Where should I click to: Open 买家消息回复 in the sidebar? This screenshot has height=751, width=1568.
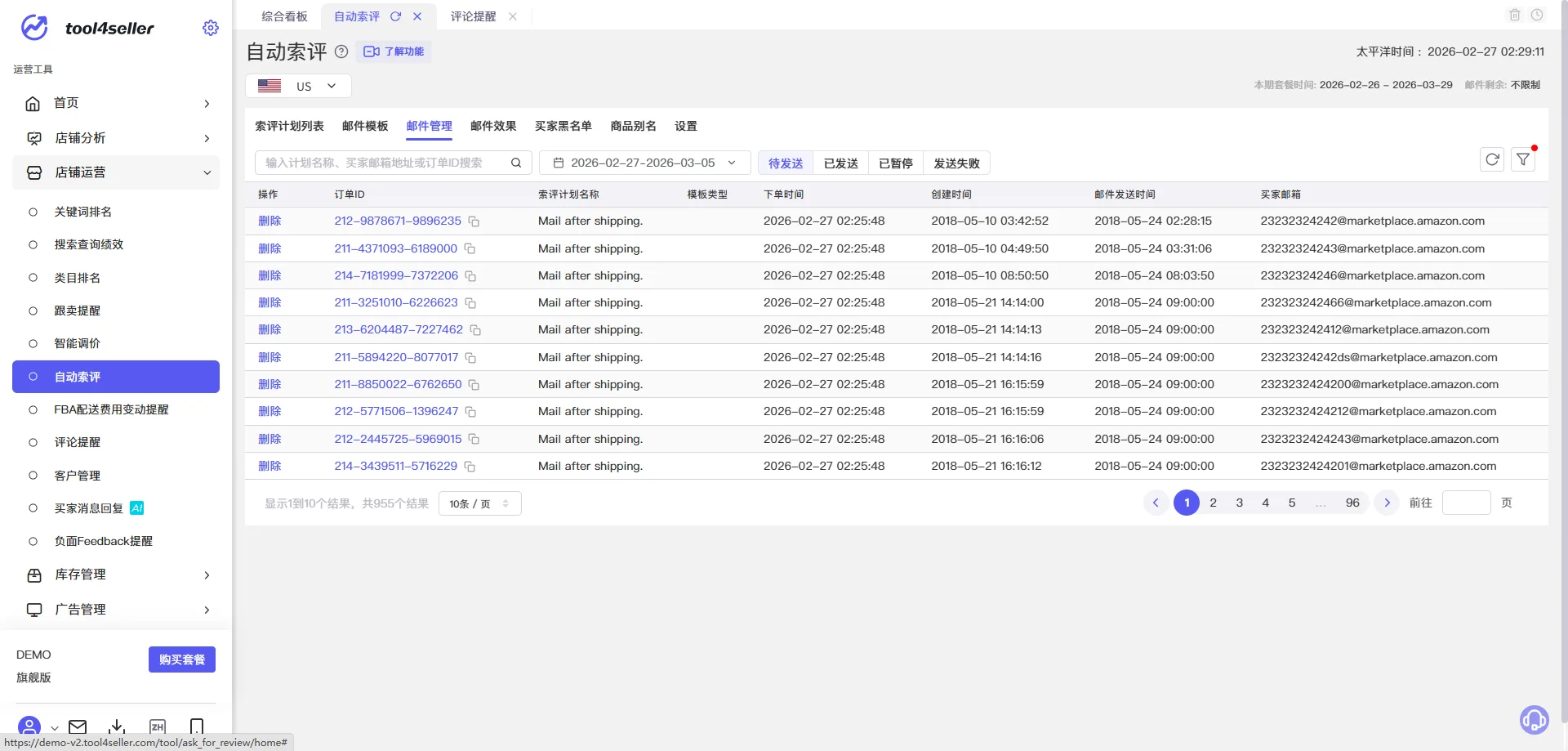click(116, 508)
